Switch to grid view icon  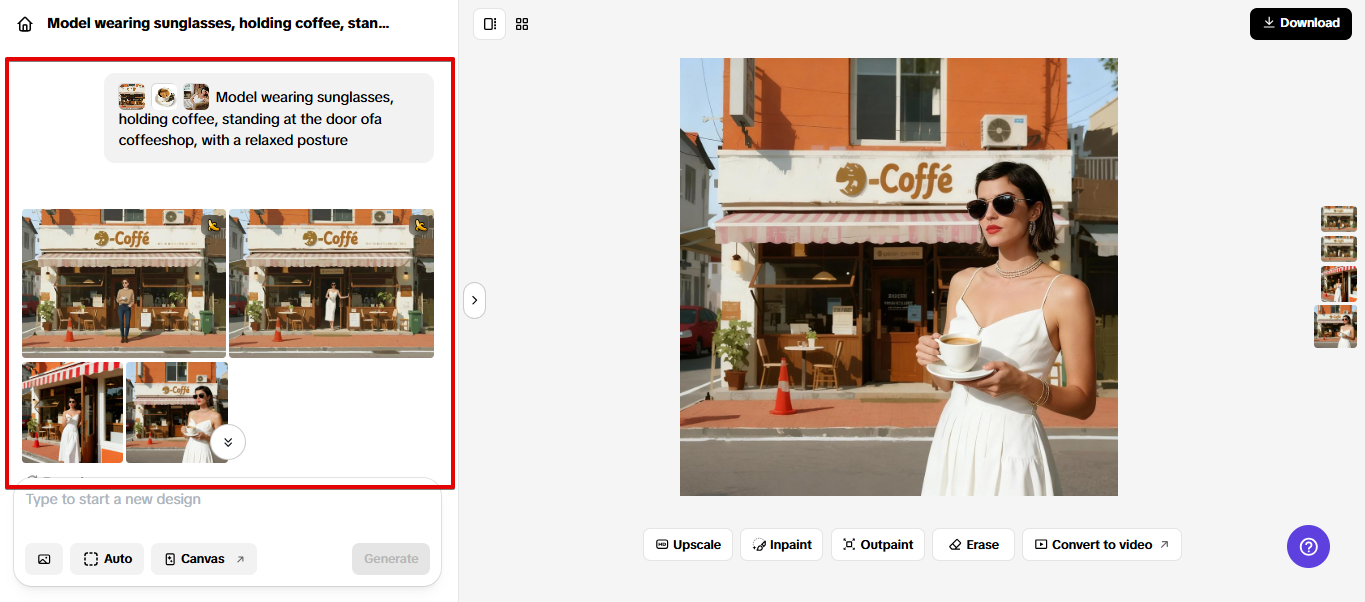point(522,23)
